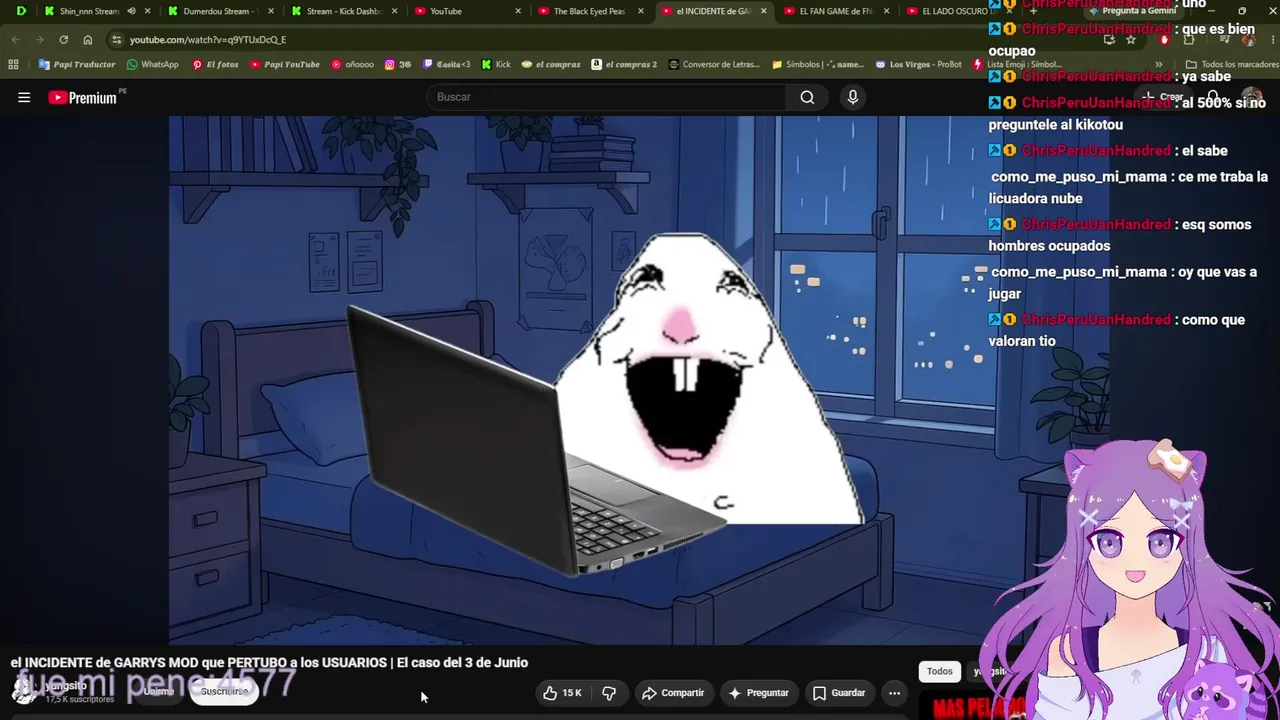Image resolution: width=1280 pixels, height=720 pixels.
Task: Open the El fotos Pinterest bookmark
Action: (x=215, y=64)
